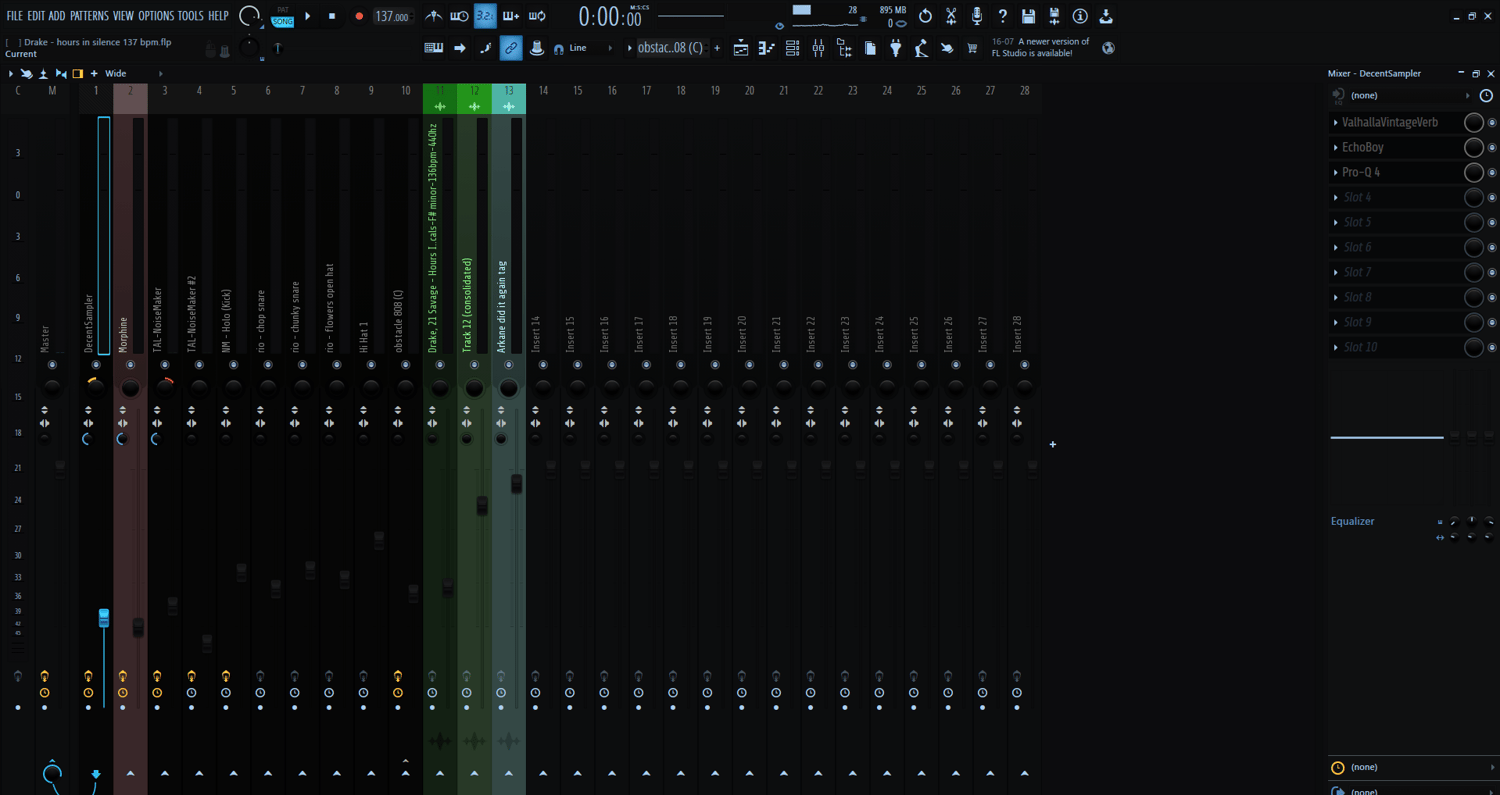This screenshot has width=1500, height=795.
Task: Expand the ValhallaVintageVerb slot menu arrow
Action: (x=1336, y=122)
